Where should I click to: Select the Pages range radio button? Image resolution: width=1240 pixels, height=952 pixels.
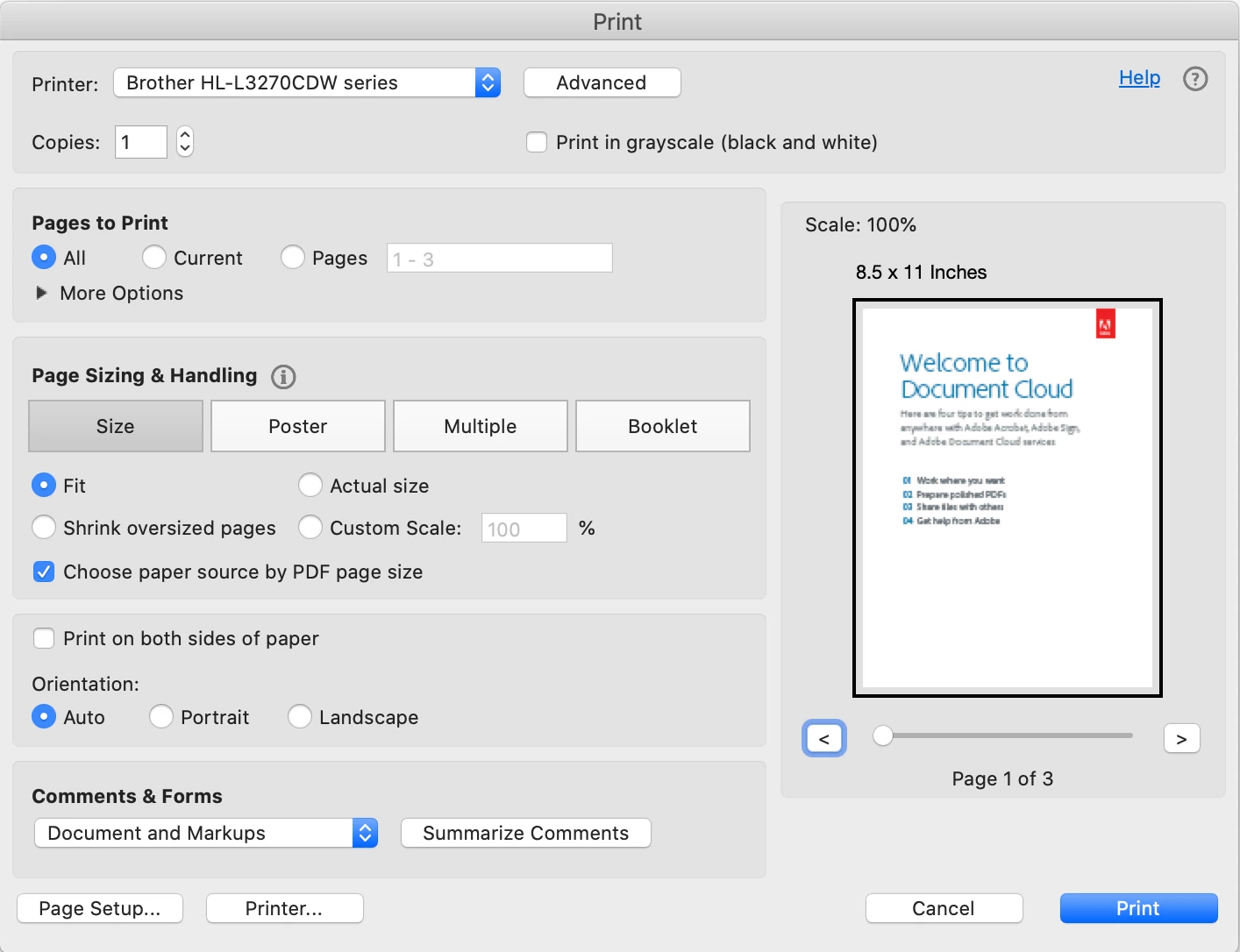[x=293, y=258]
